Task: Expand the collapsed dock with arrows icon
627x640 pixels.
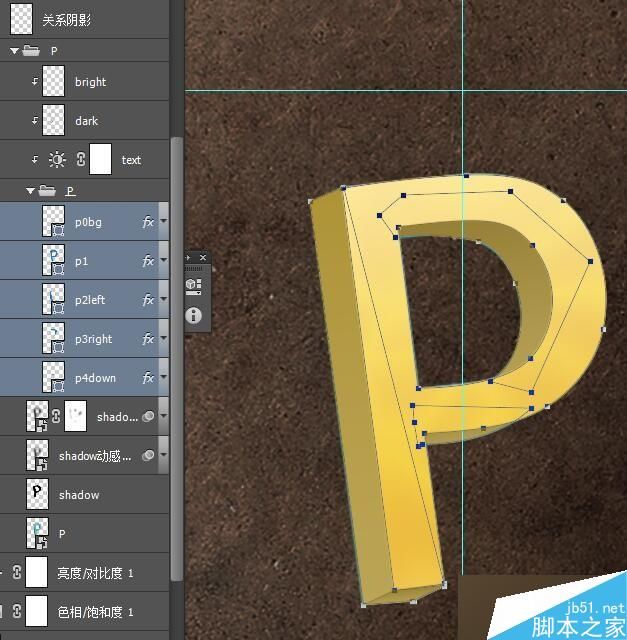Action: tap(188, 258)
